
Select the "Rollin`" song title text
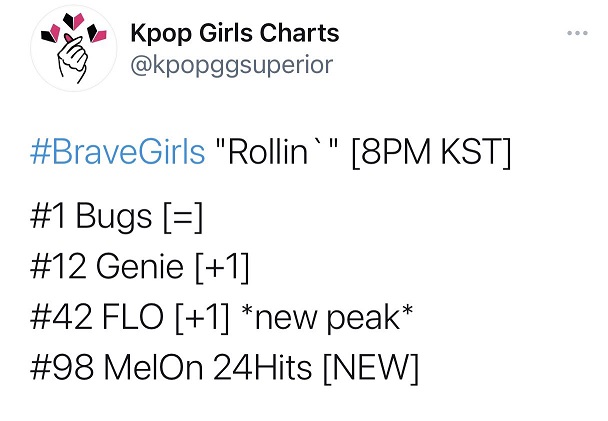278,152
